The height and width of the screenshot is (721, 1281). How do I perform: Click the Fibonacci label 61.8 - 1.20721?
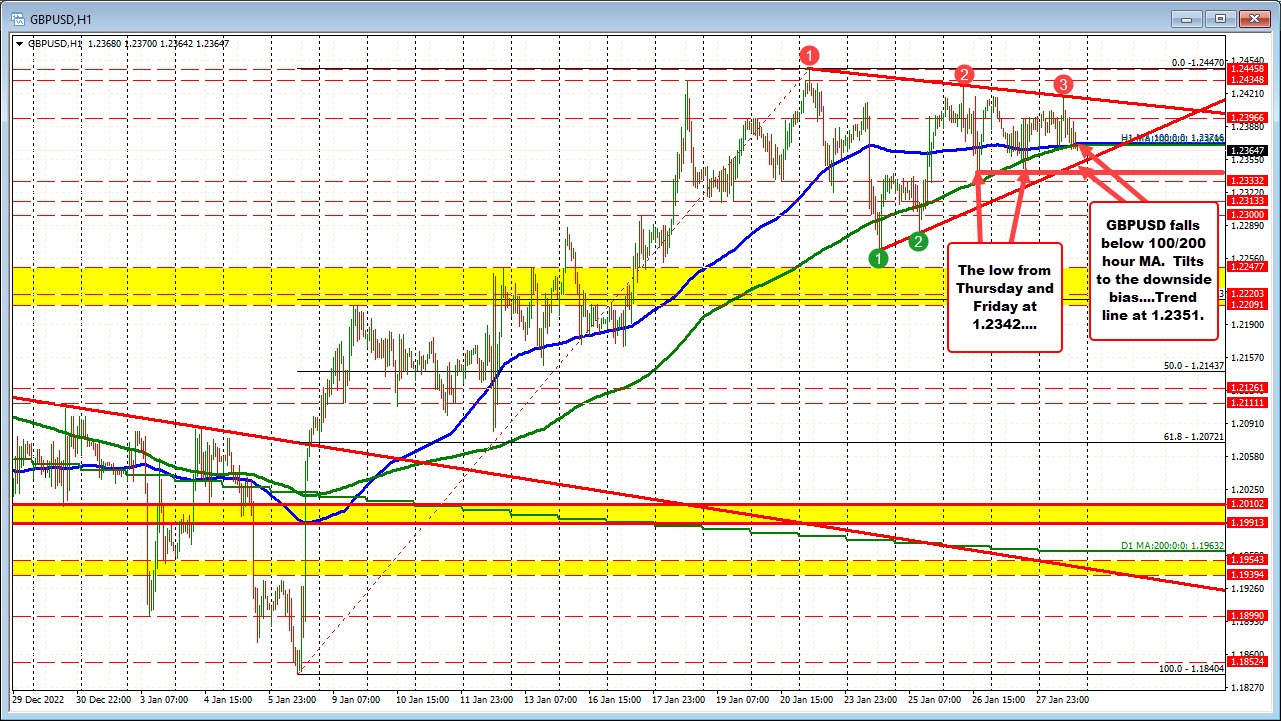1196,437
